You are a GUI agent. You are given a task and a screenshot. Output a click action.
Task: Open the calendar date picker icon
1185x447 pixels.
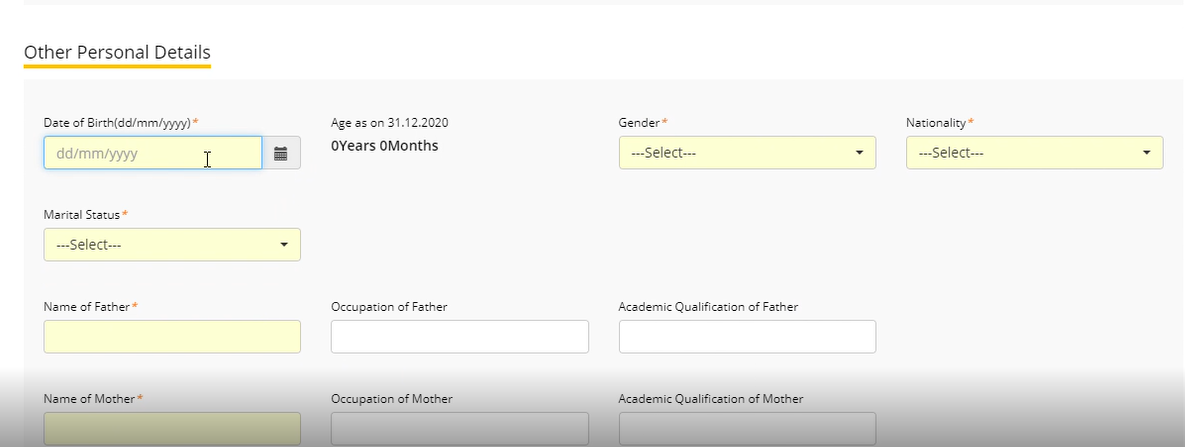click(281, 153)
